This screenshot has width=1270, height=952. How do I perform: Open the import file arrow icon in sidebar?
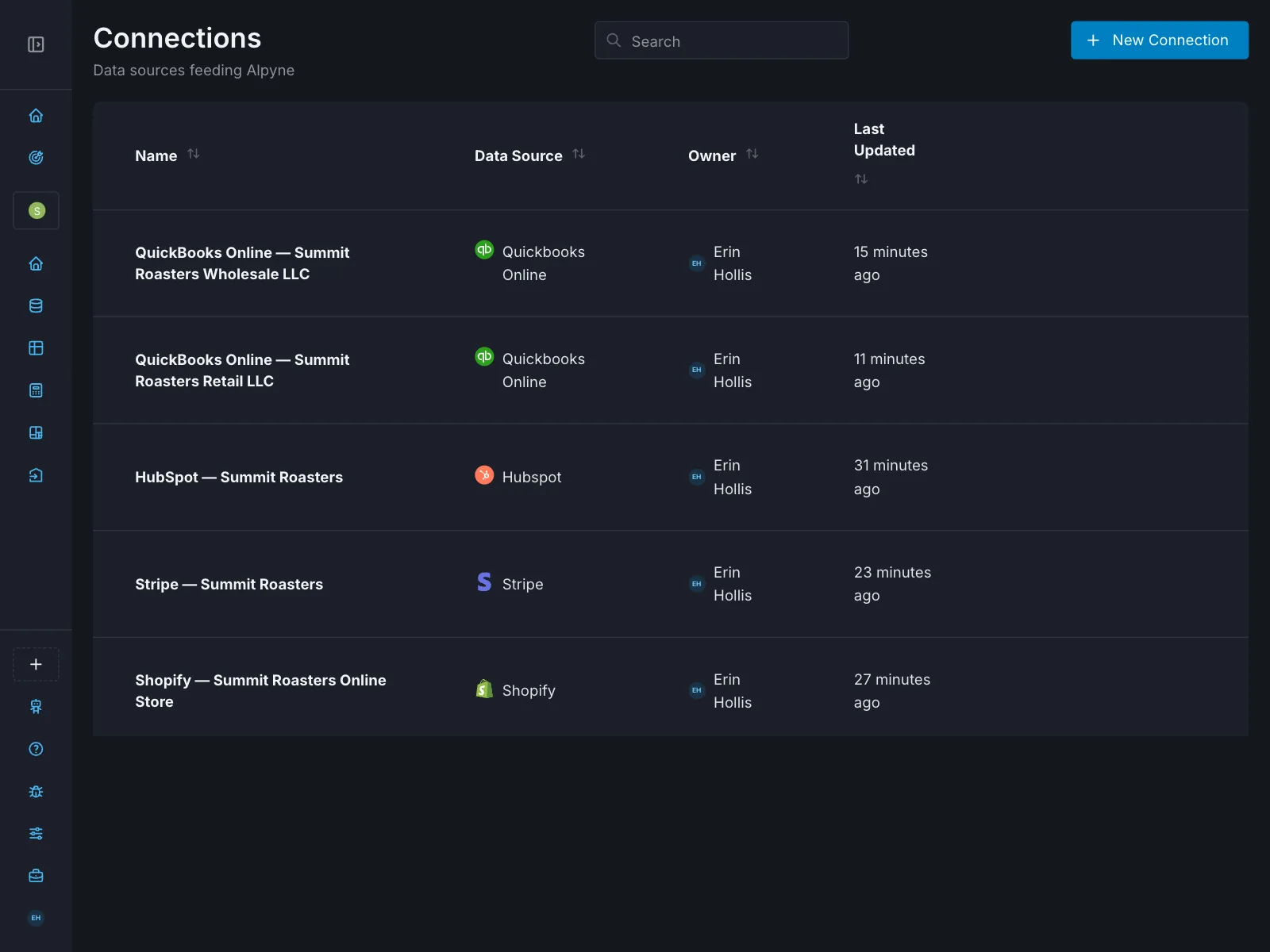[x=36, y=475]
